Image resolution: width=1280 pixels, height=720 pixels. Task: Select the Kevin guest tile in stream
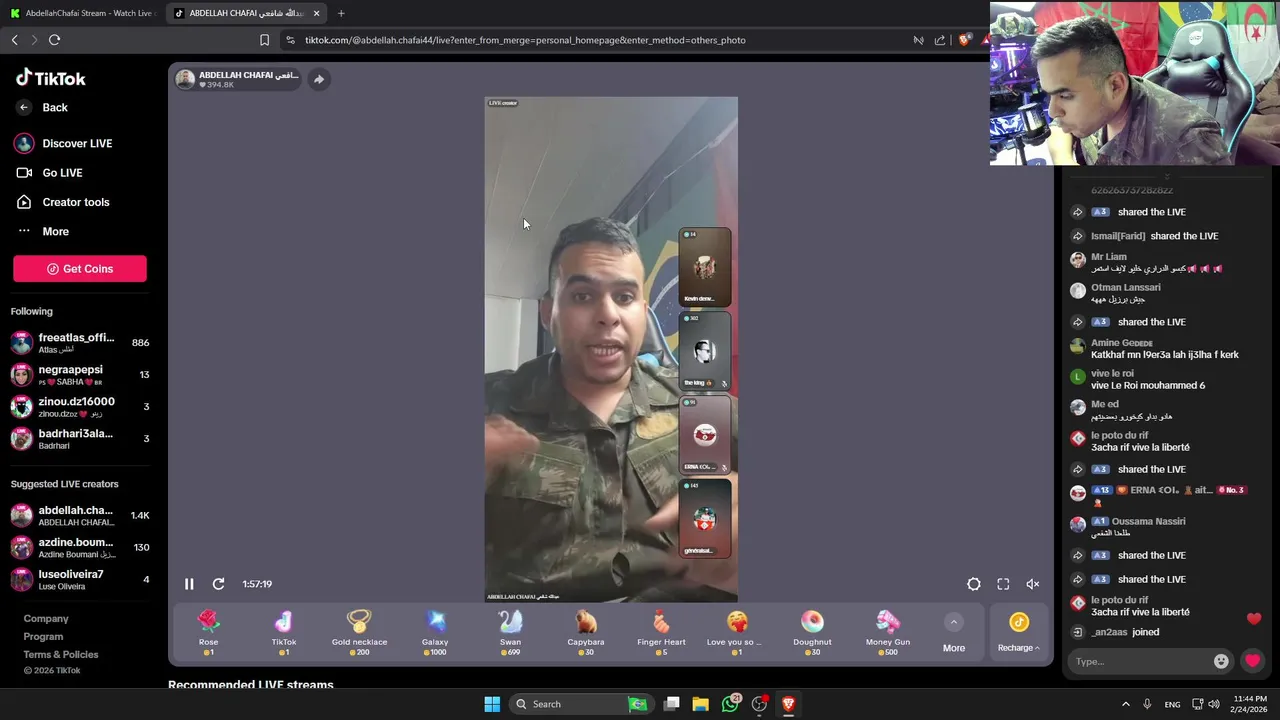[x=705, y=267]
